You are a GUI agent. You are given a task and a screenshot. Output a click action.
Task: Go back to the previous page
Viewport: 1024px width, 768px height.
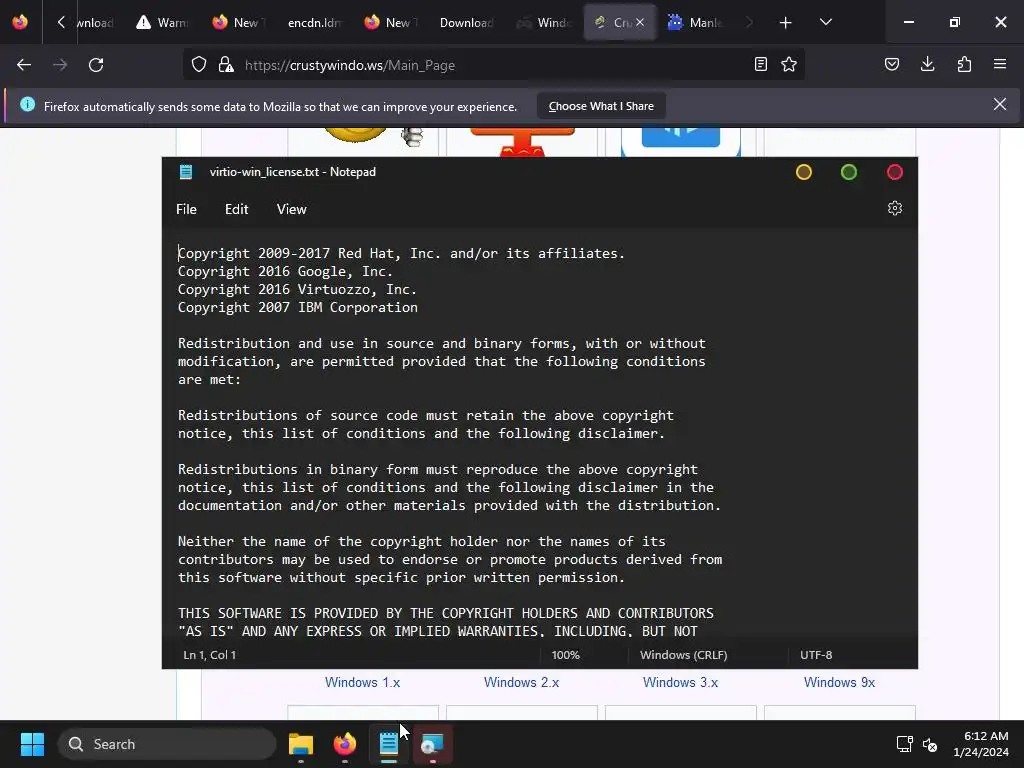tap(24, 65)
